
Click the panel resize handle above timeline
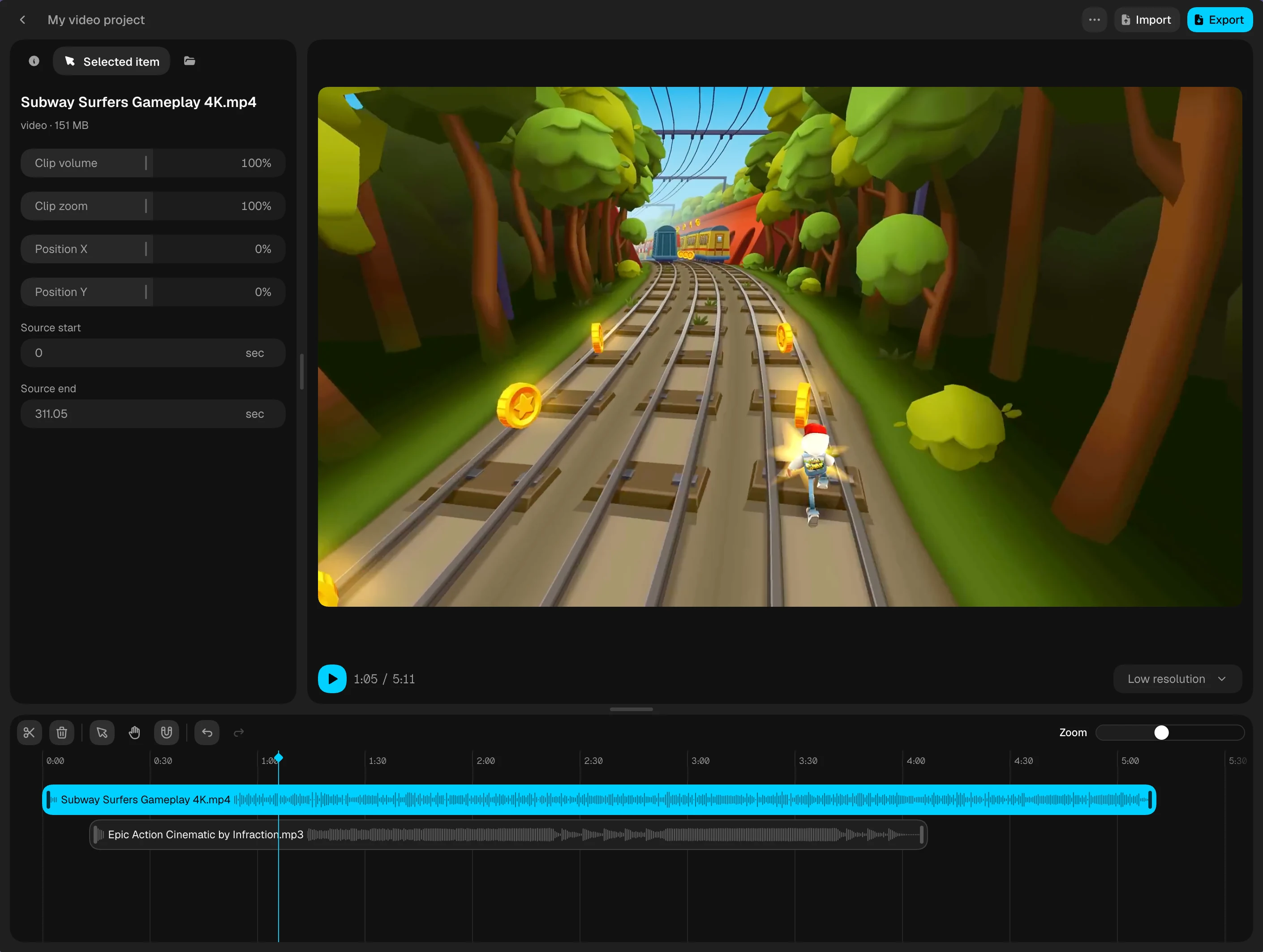point(631,709)
